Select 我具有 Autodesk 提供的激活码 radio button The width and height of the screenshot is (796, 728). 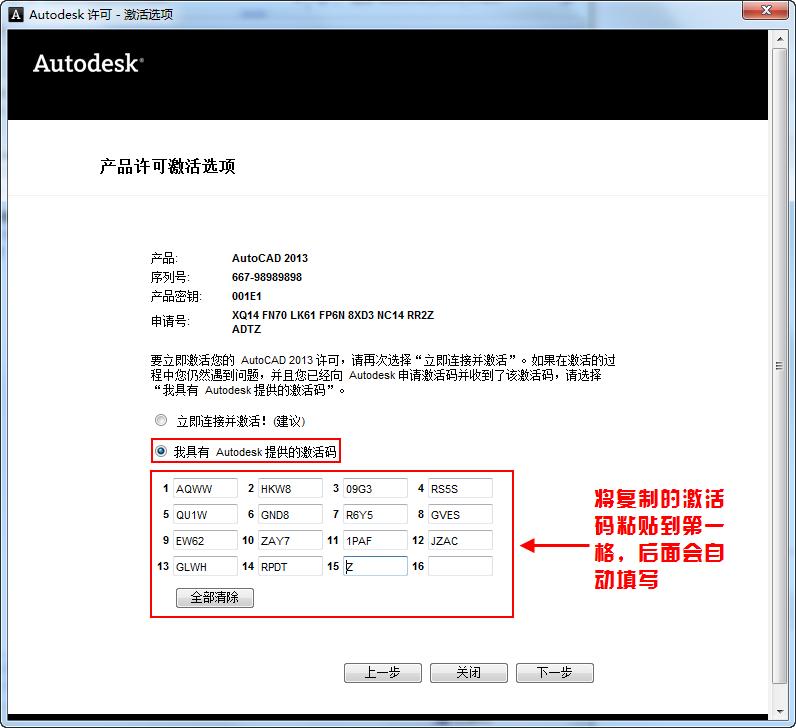click(x=161, y=451)
